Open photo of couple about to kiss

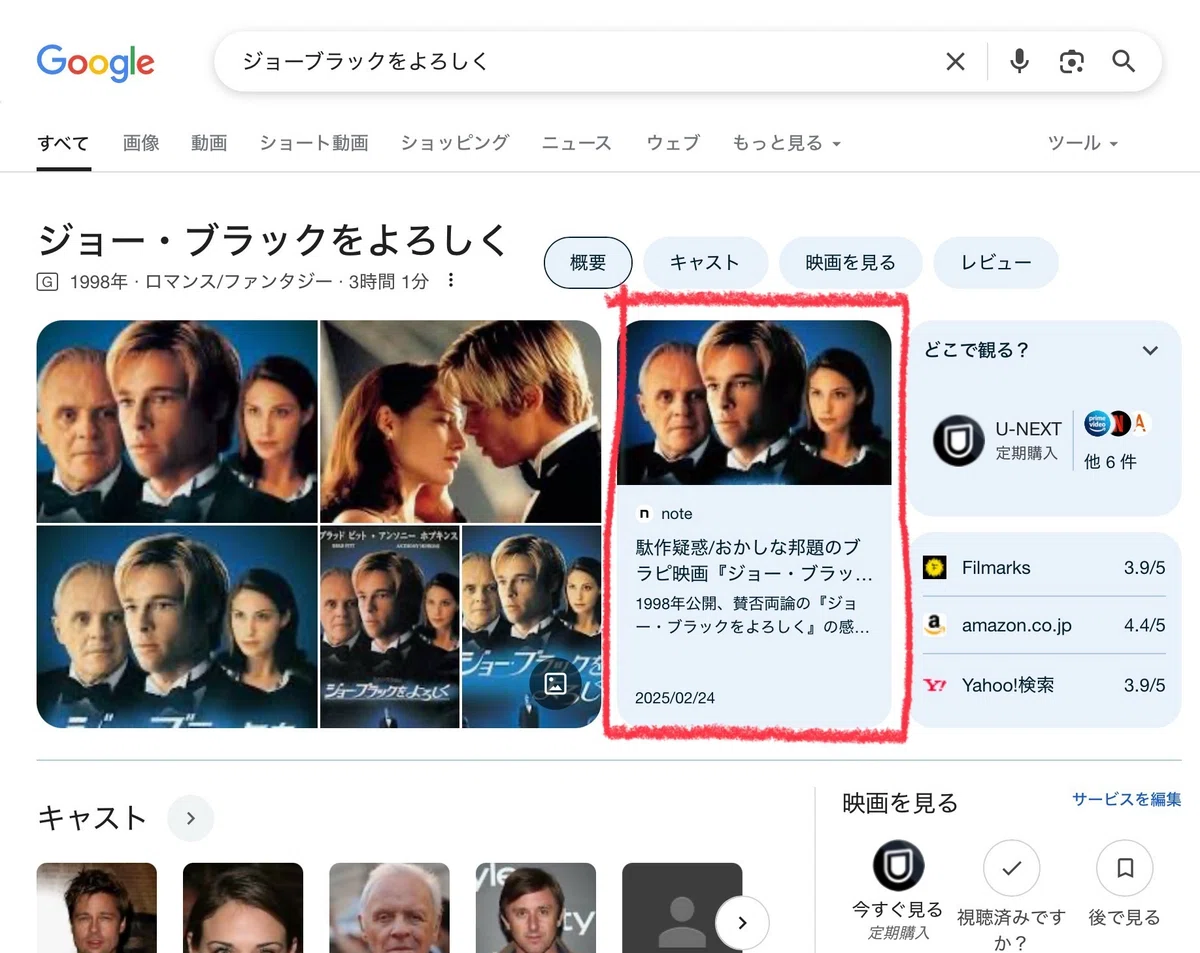[x=461, y=421]
